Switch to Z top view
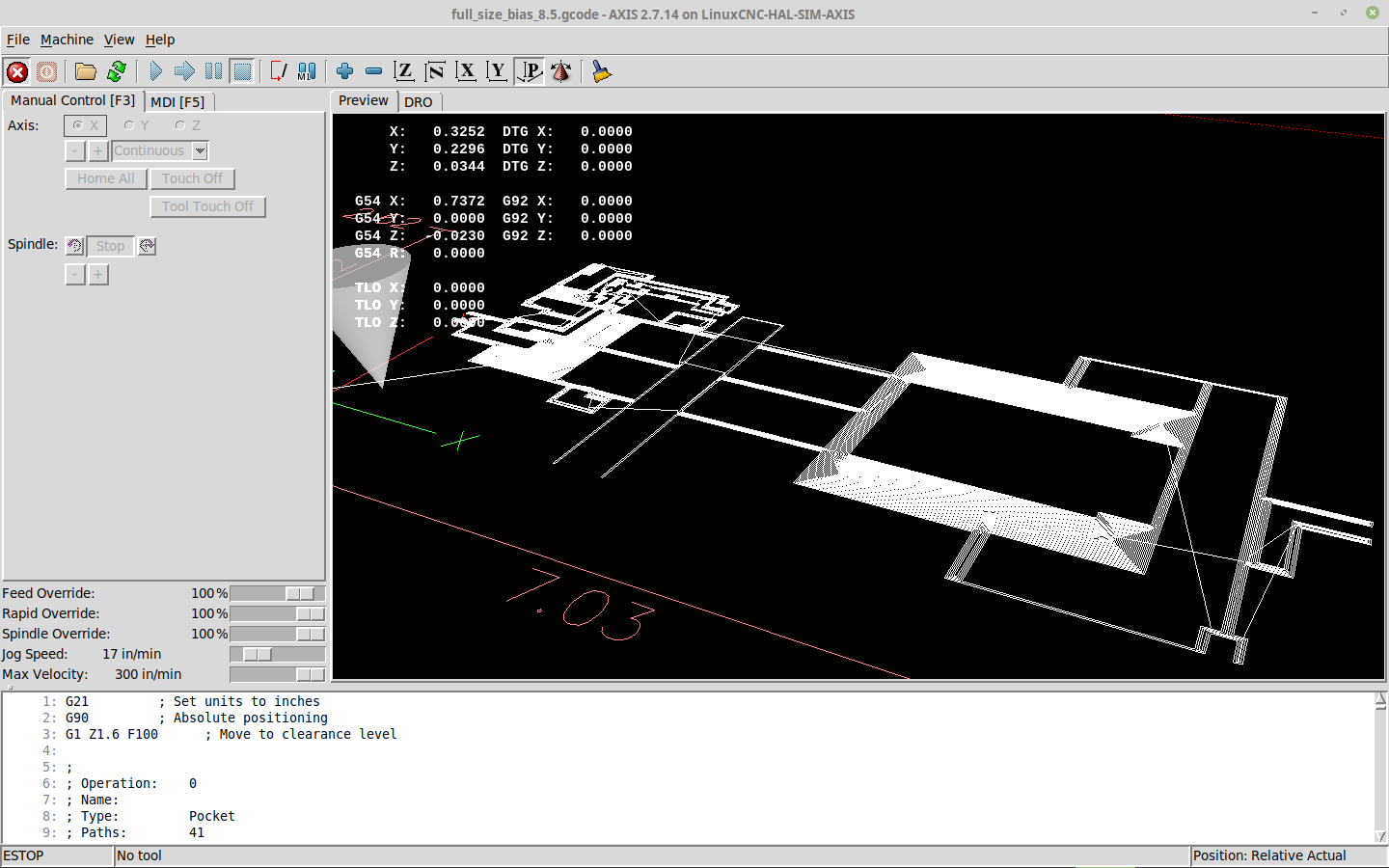This screenshot has height=868, width=1389. [404, 71]
